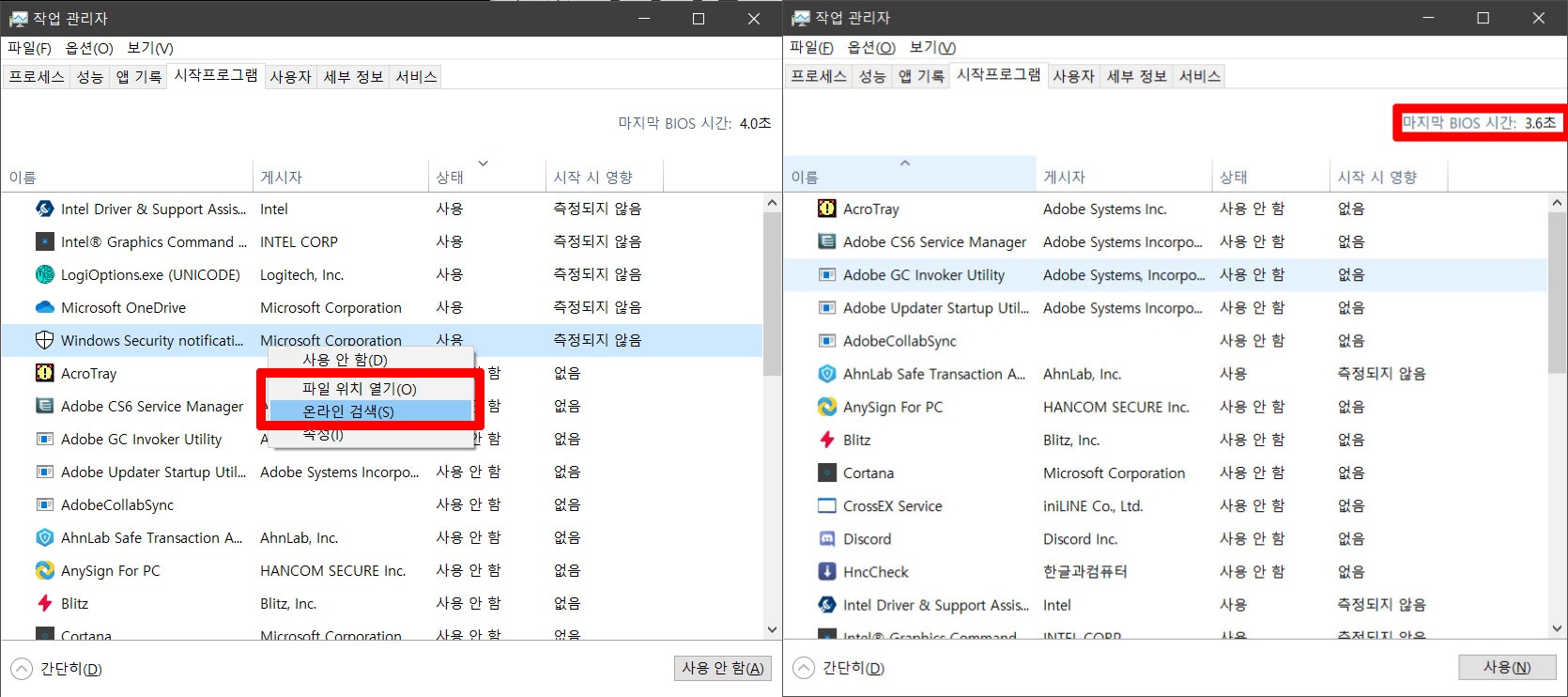Choose 온라인 검색(S) from context menu

point(370,411)
